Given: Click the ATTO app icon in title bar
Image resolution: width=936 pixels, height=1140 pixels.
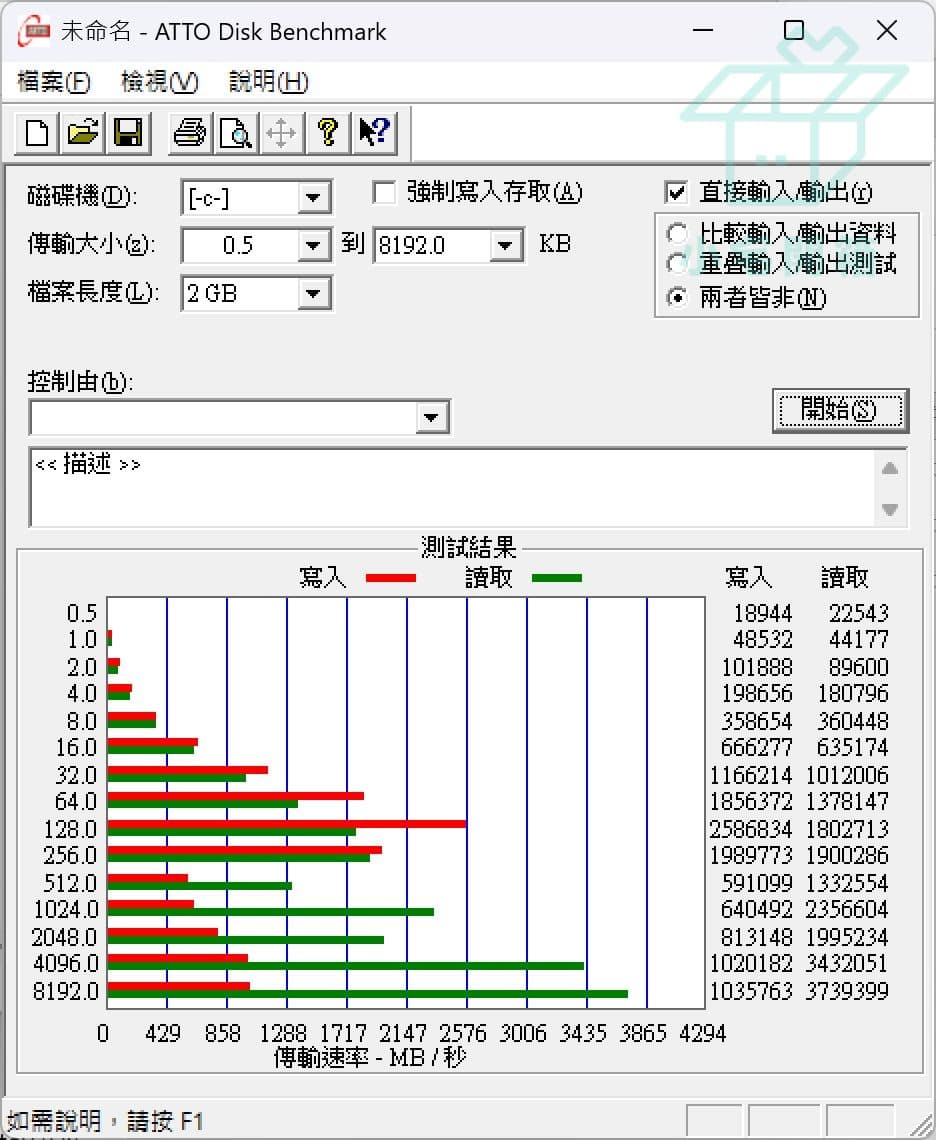Looking at the screenshot, I should pyautogui.click(x=33, y=32).
